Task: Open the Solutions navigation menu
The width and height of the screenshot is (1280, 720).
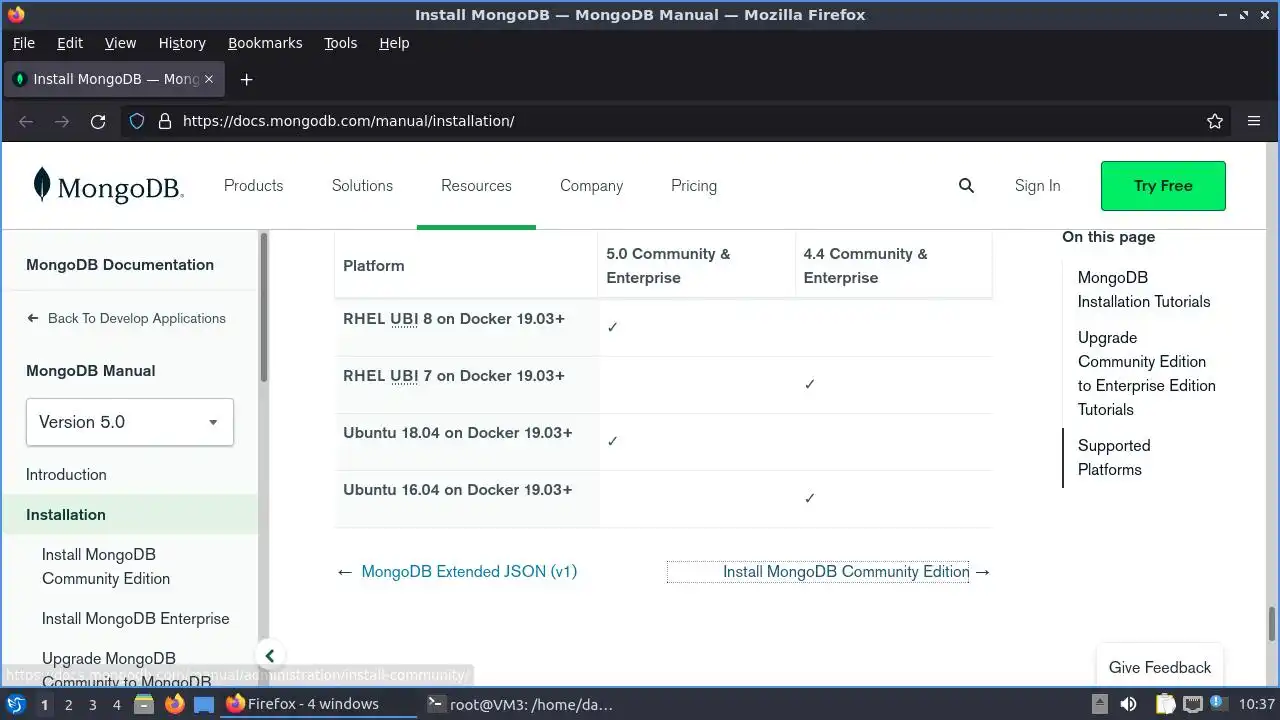Action: (x=362, y=186)
